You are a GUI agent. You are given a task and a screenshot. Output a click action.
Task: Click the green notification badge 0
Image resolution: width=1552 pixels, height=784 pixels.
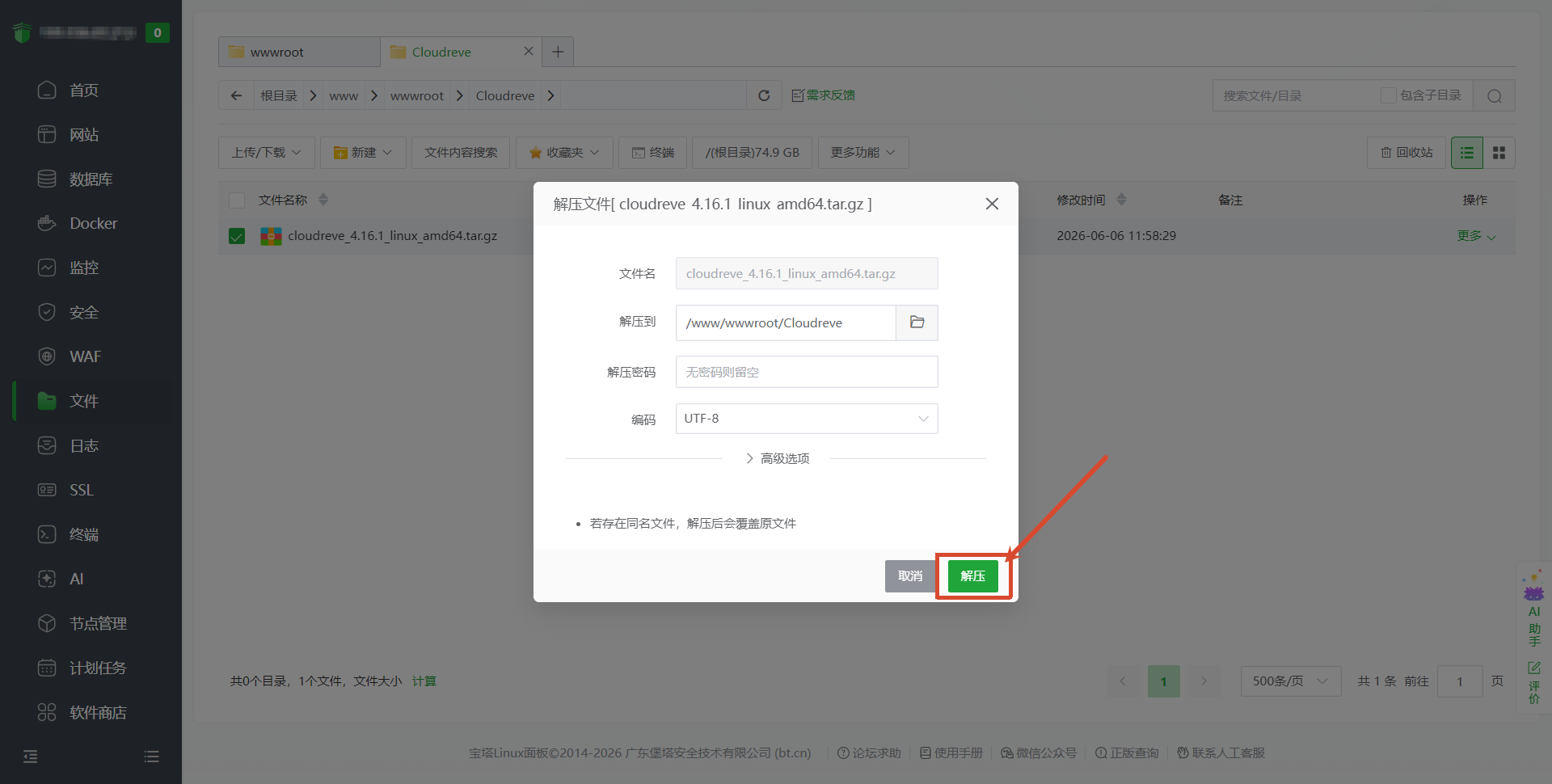[158, 32]
